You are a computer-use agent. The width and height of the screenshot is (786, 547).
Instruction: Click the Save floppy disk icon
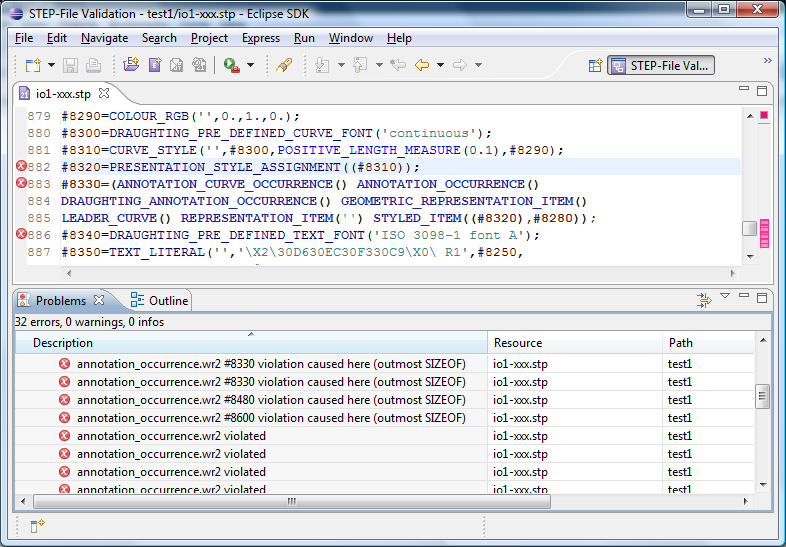coord(70,65)
